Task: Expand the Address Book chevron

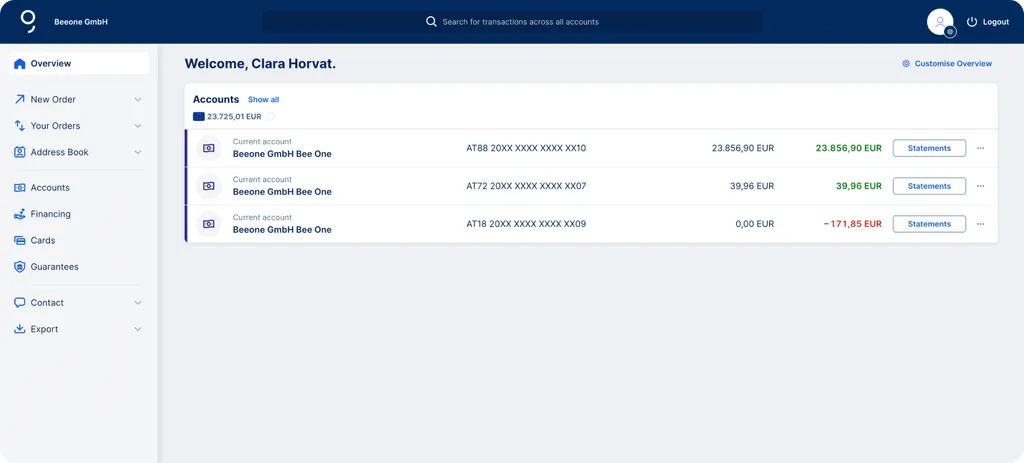Action: (138, 152)
